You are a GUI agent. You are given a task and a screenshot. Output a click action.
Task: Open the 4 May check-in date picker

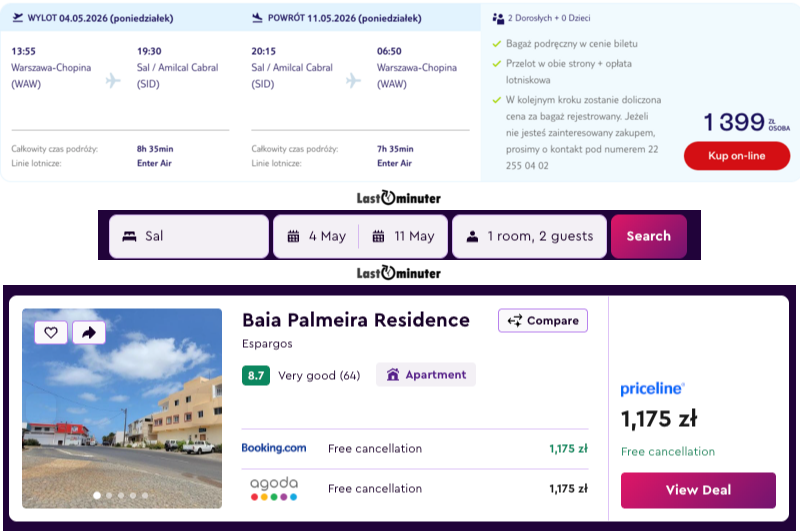(x=318, y=237)
